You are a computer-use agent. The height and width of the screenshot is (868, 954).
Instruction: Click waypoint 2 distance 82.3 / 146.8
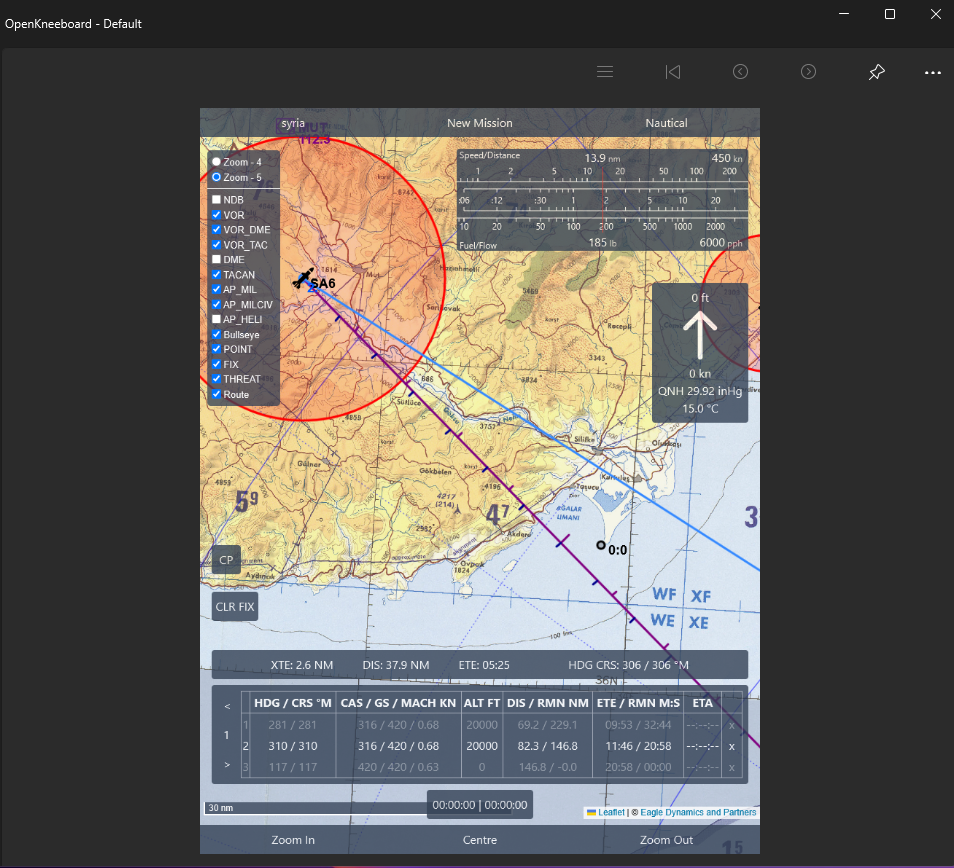point(548,746)
